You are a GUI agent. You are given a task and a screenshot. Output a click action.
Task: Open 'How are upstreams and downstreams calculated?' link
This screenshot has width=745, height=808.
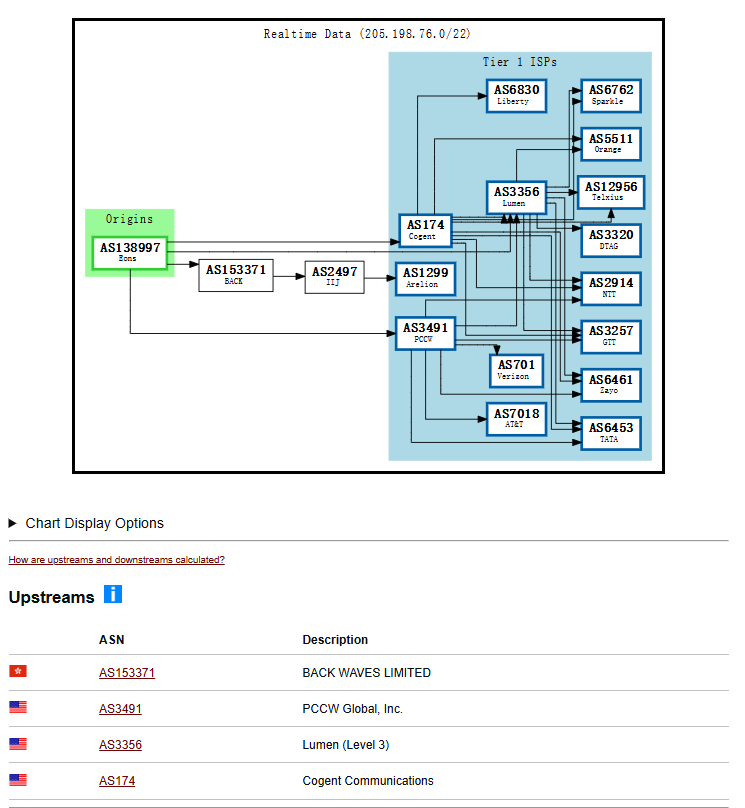tap(116, 560)
